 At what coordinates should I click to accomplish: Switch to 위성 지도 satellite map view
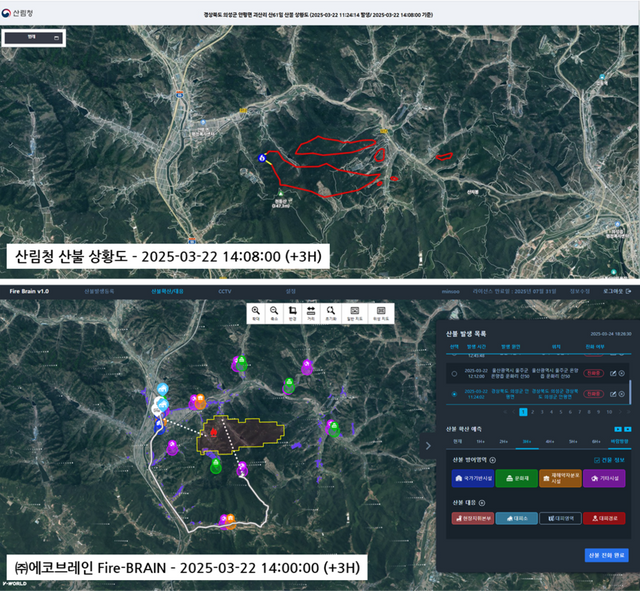(380, 314)
